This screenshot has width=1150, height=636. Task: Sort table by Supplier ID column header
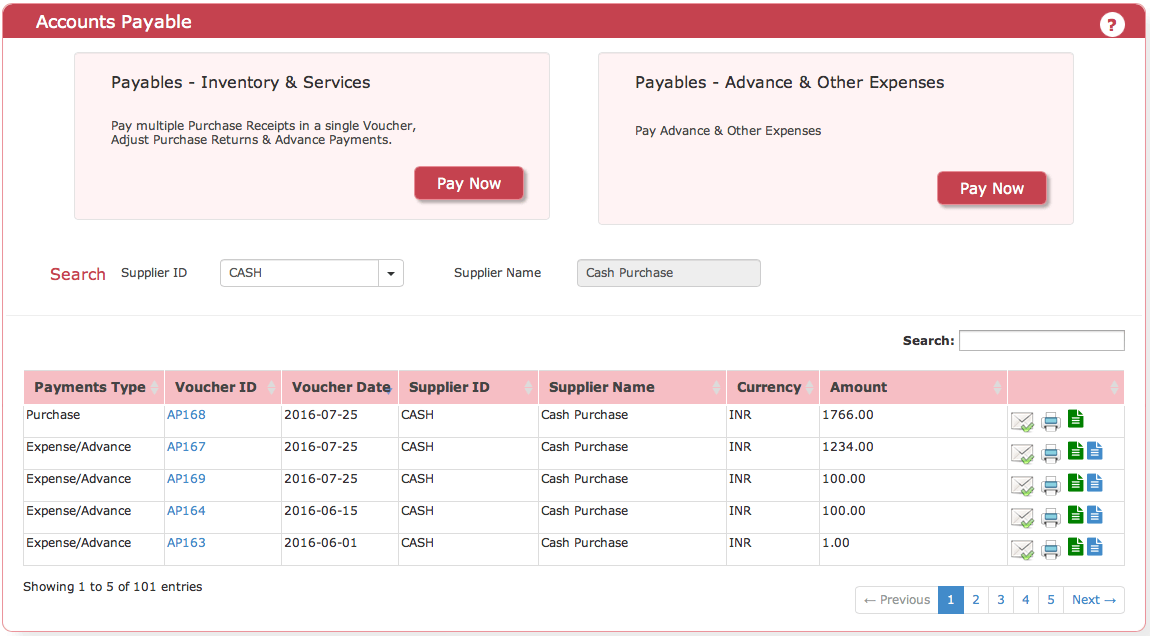click(x=469, y=387)
